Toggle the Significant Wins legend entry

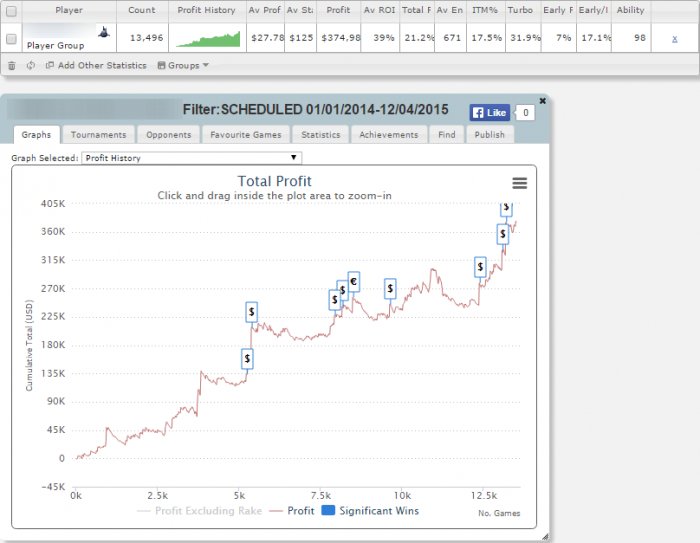click(370, 510)
